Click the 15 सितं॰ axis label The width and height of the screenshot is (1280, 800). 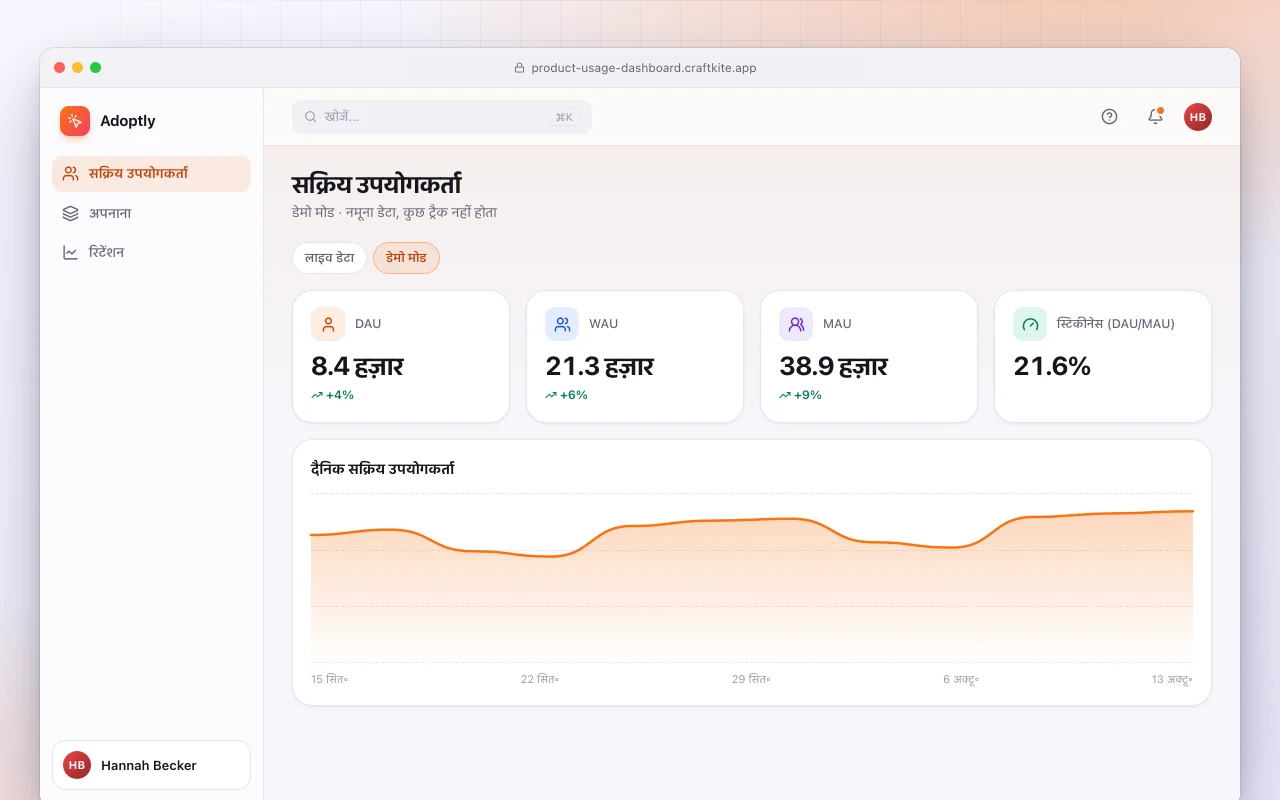coord(329,679)
